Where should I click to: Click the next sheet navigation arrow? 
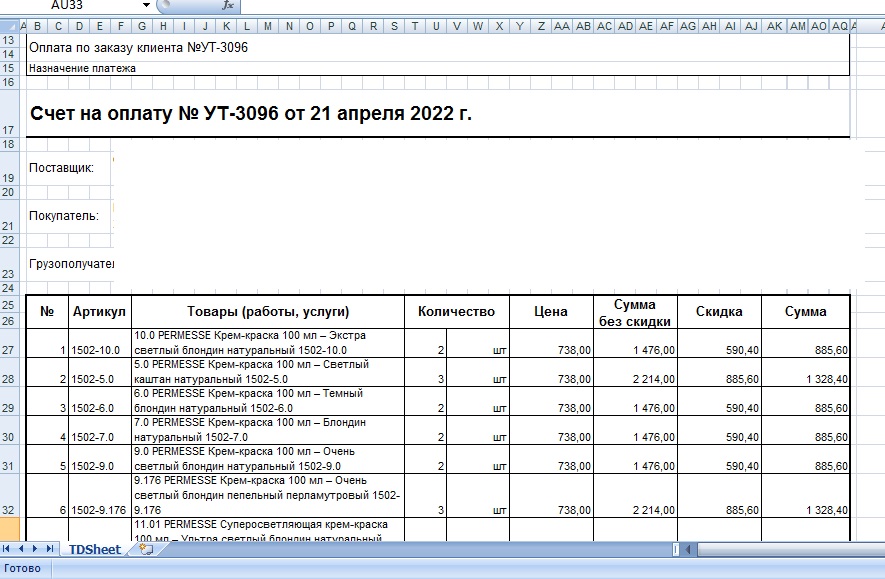coord(37,549)
